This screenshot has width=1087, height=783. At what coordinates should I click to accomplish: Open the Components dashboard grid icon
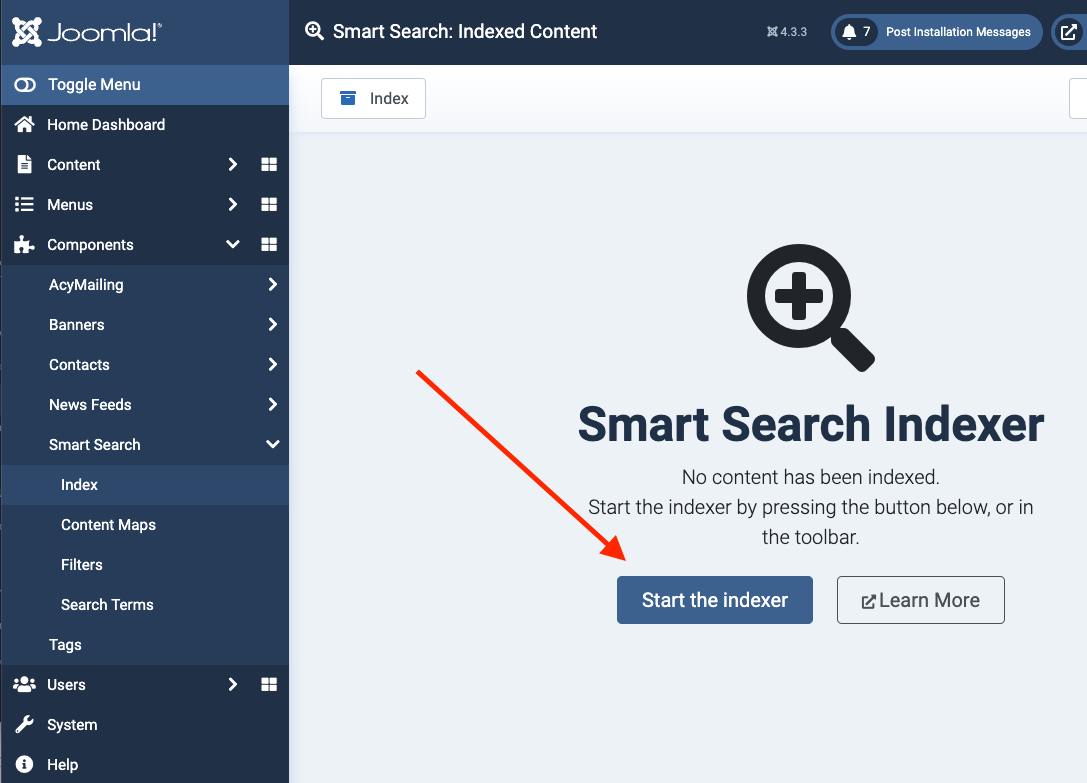click(x=268, y=245)
